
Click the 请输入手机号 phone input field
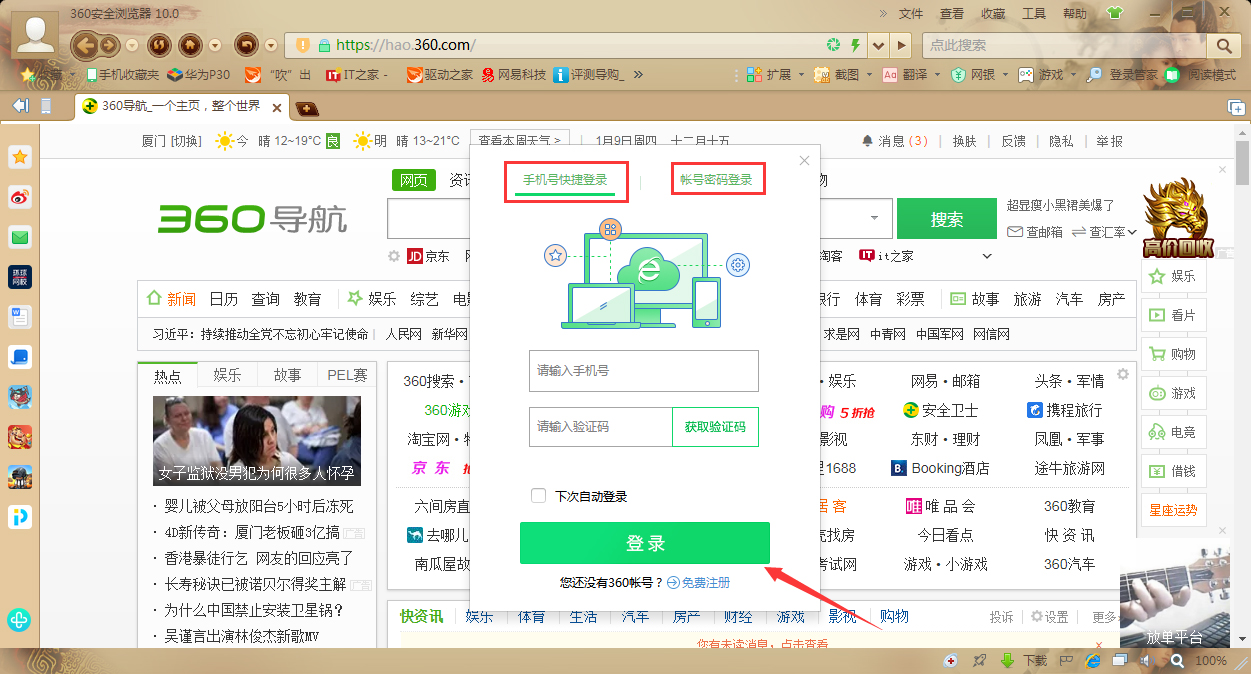644,371
